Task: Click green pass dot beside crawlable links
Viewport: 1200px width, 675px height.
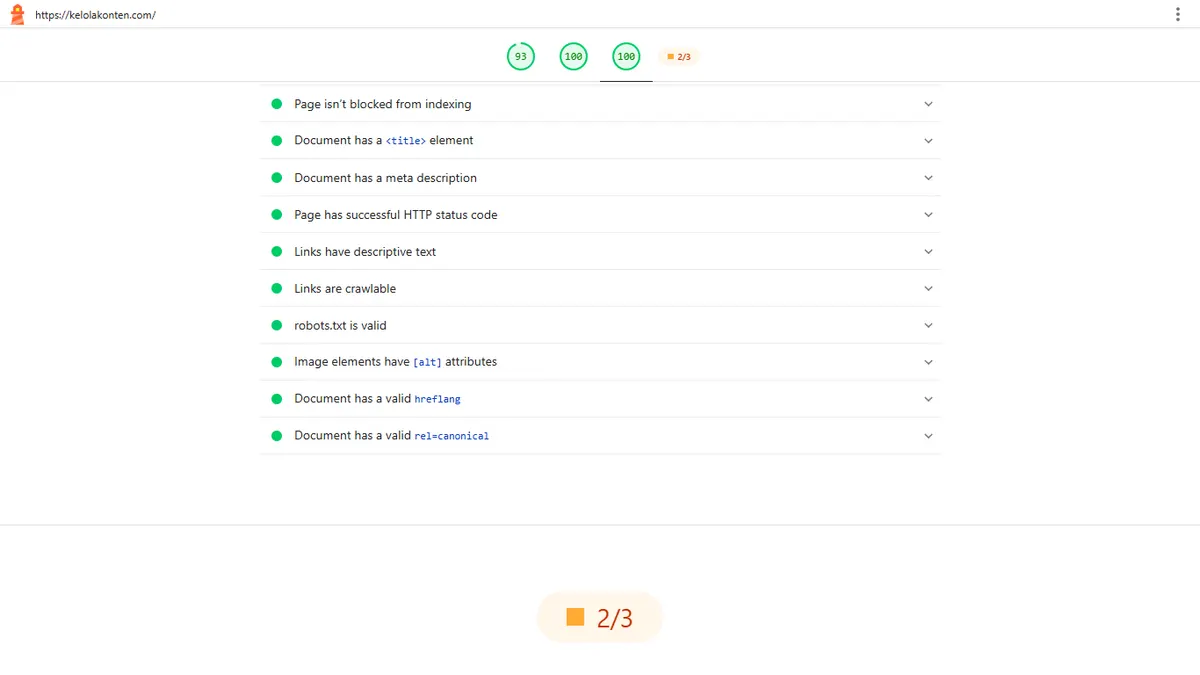Action: point(277,289)
